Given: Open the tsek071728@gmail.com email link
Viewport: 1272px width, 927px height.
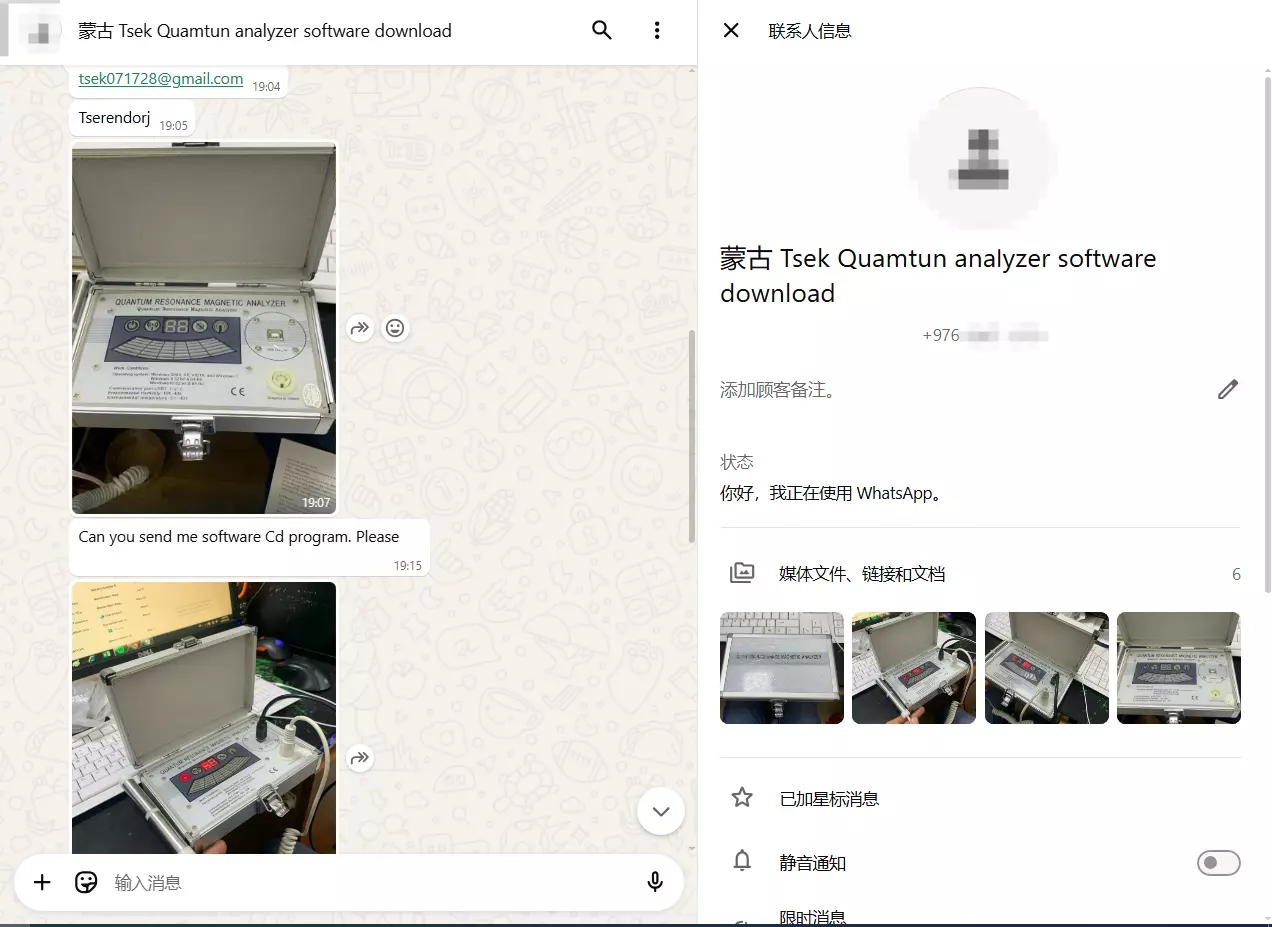Looking at the screenshot, I should 161,79.
